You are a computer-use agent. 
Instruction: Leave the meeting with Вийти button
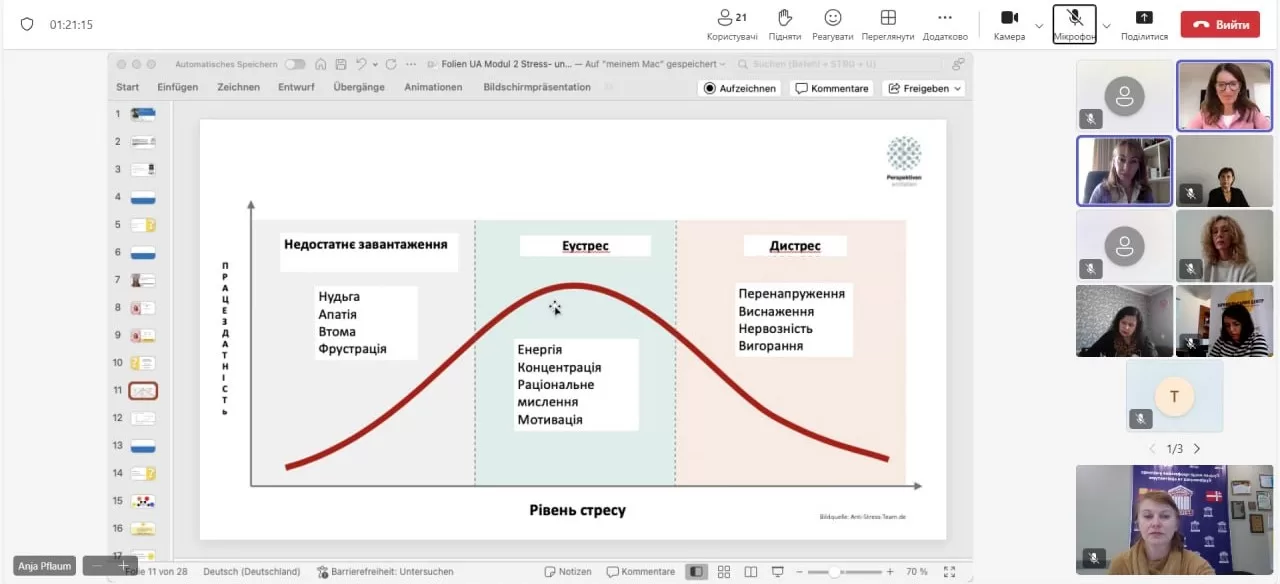point(1220,25)
